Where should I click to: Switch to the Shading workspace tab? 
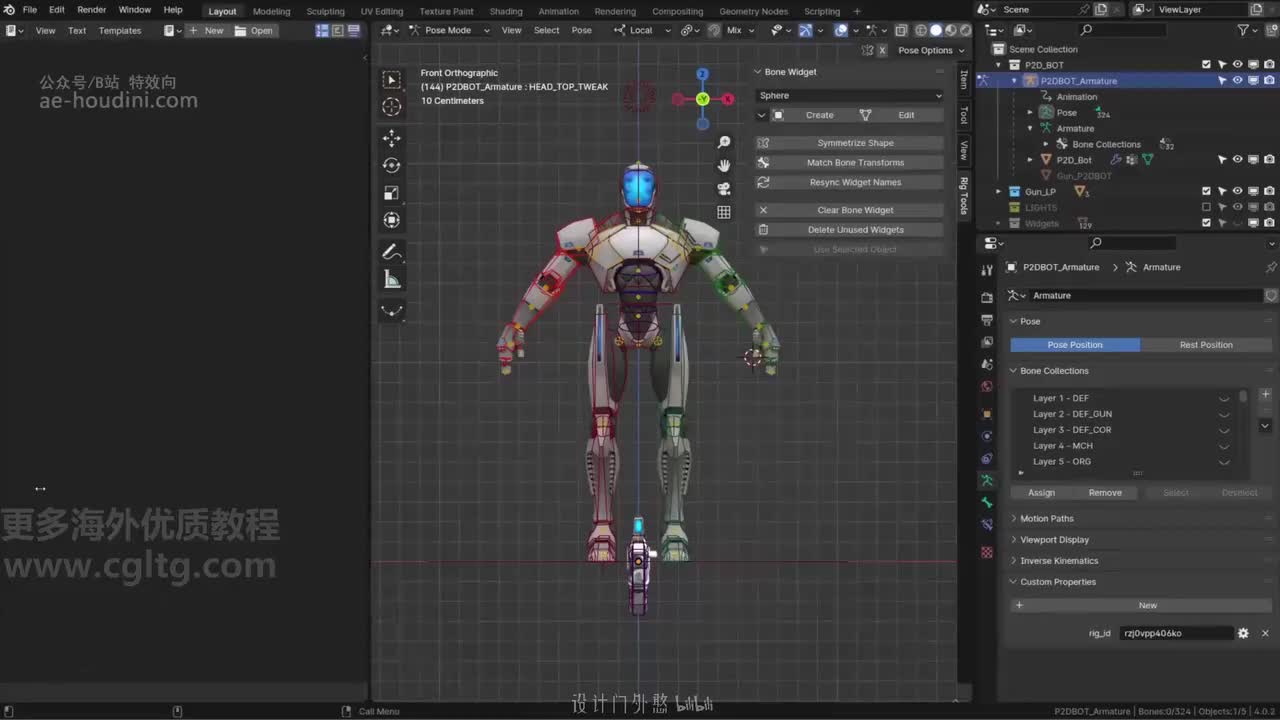[x=506, y=11]
